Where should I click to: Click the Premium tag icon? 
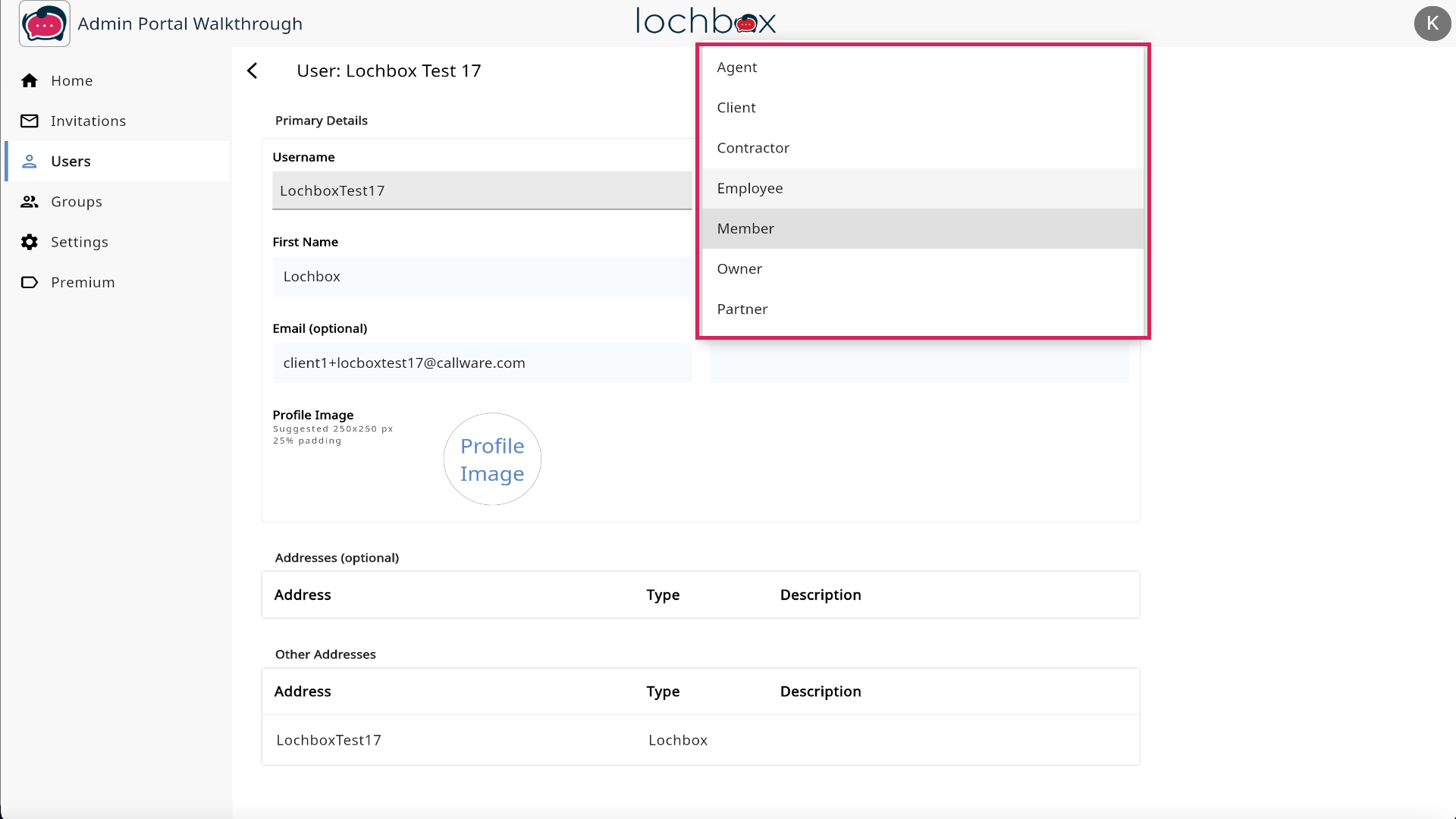(x=30, y=282)
